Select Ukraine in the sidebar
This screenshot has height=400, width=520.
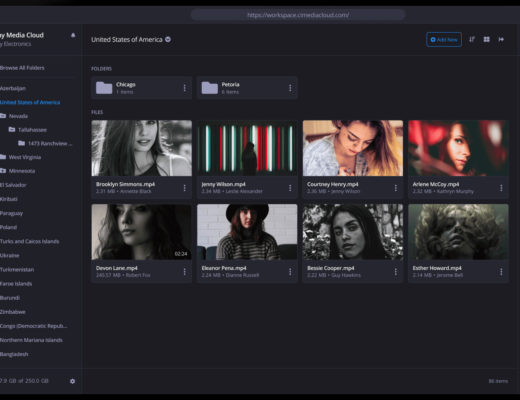coord(10,255)
